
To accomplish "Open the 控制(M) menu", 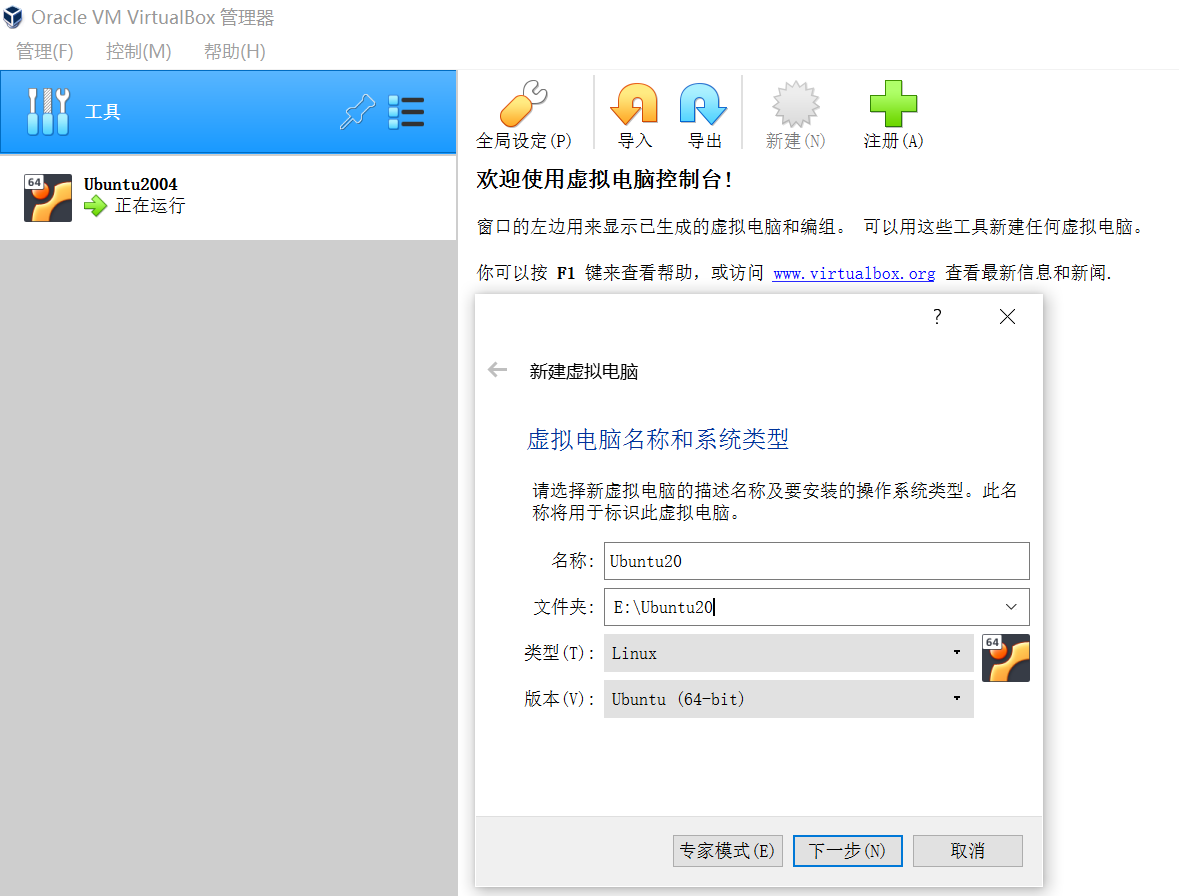I will click(x=139, y=51).
